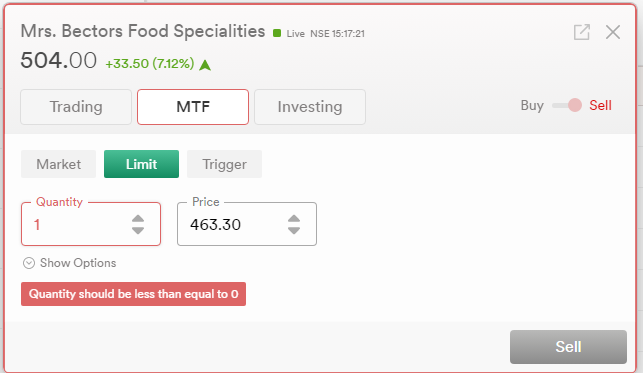Expand Show Options chevron
643x373 pixels.
(x=29, y=263)
